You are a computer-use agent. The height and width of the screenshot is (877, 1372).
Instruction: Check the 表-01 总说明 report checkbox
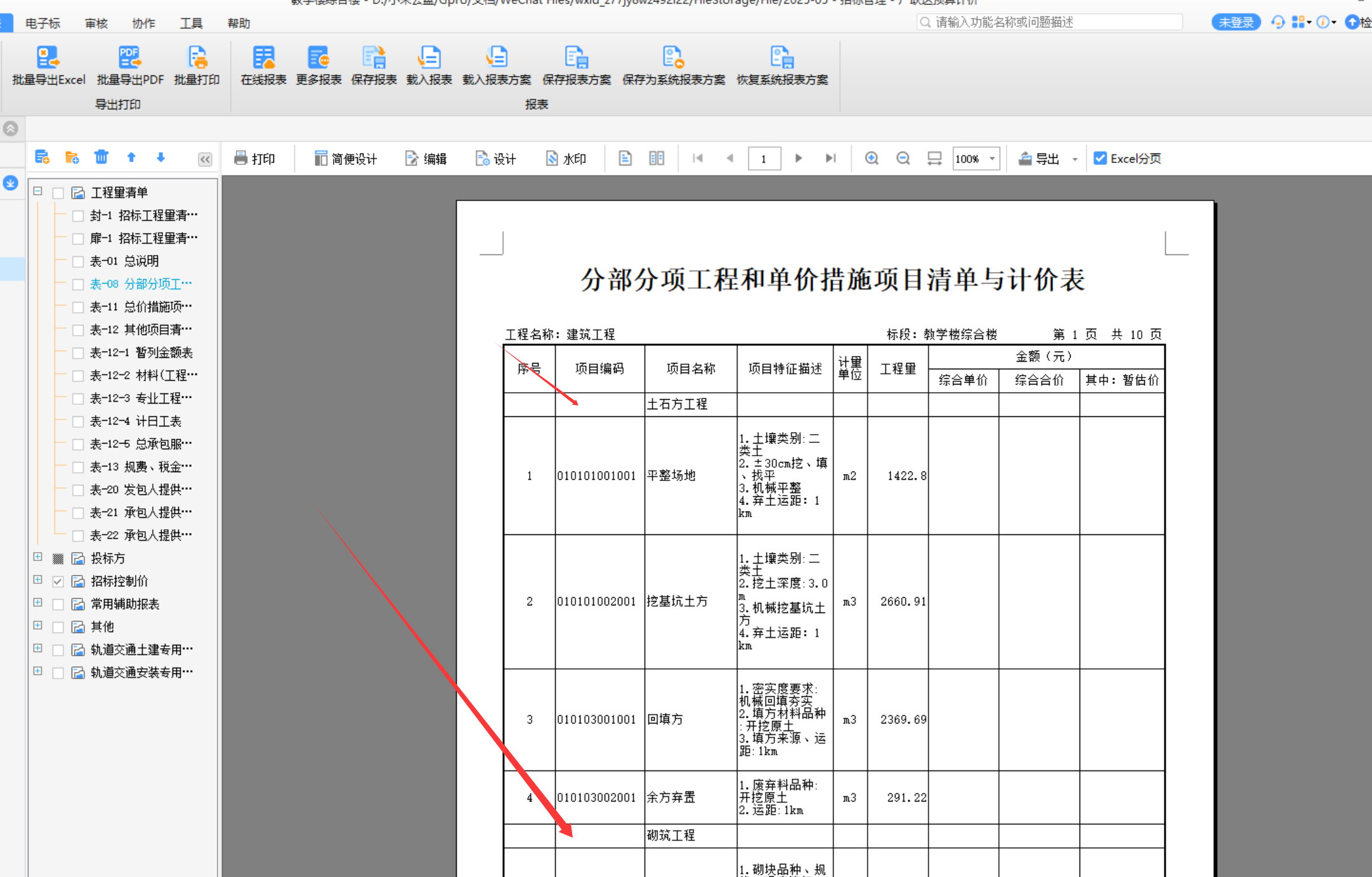click(78, 261)
